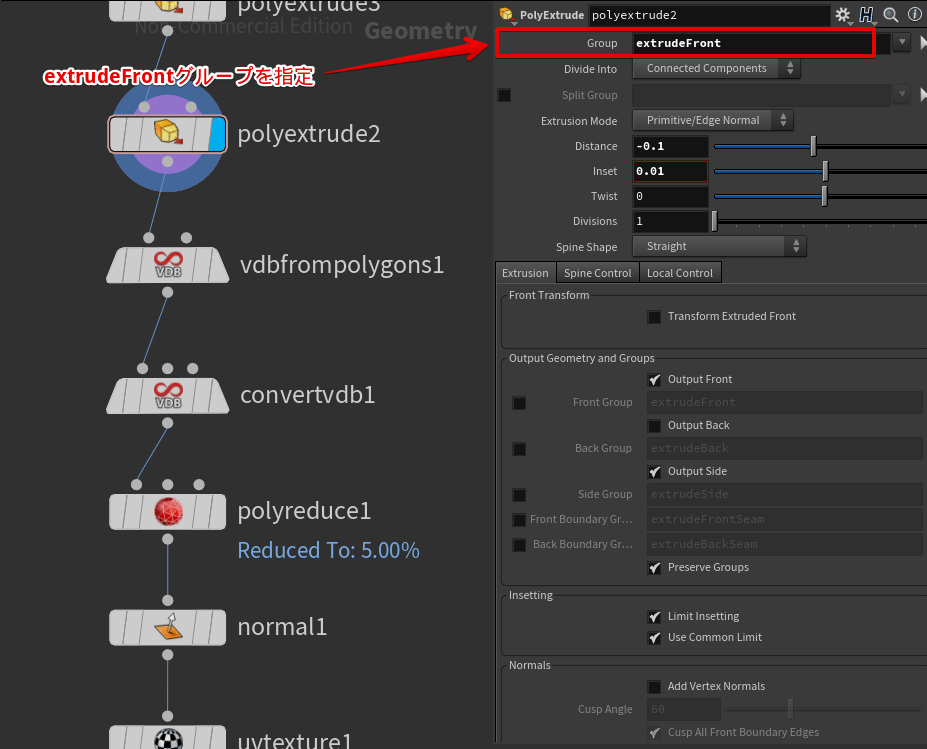Open the Split Group dropdown arrow

point(902,93)
